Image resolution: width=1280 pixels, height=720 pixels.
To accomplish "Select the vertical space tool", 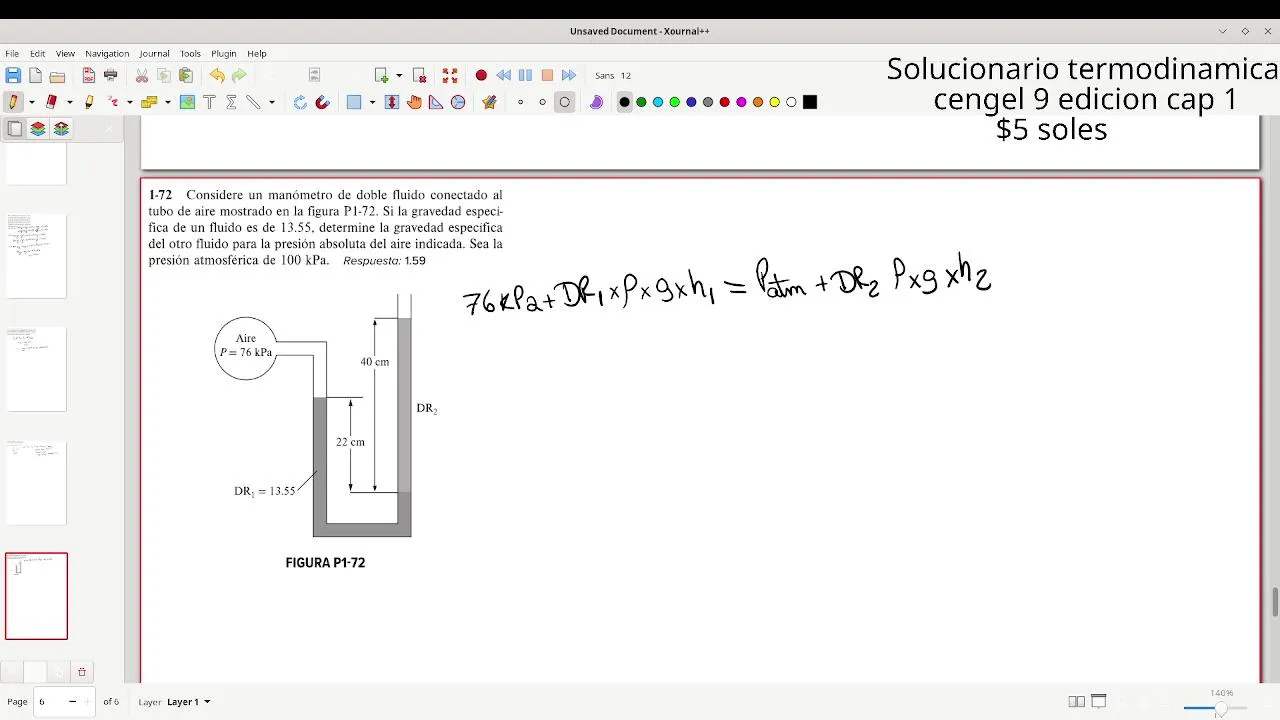I will pos(392,102).
